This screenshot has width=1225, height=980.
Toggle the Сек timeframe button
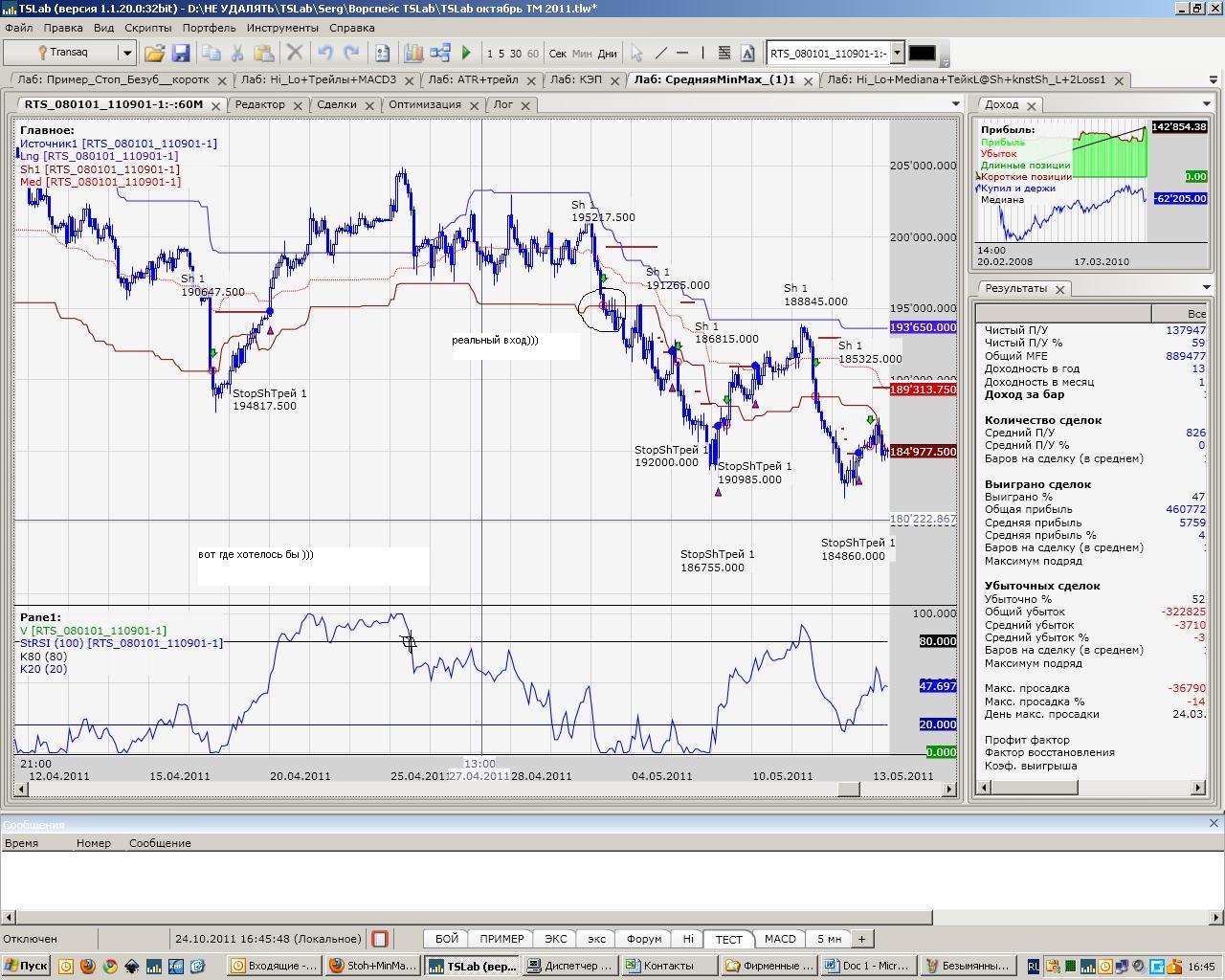click(557, 54)
